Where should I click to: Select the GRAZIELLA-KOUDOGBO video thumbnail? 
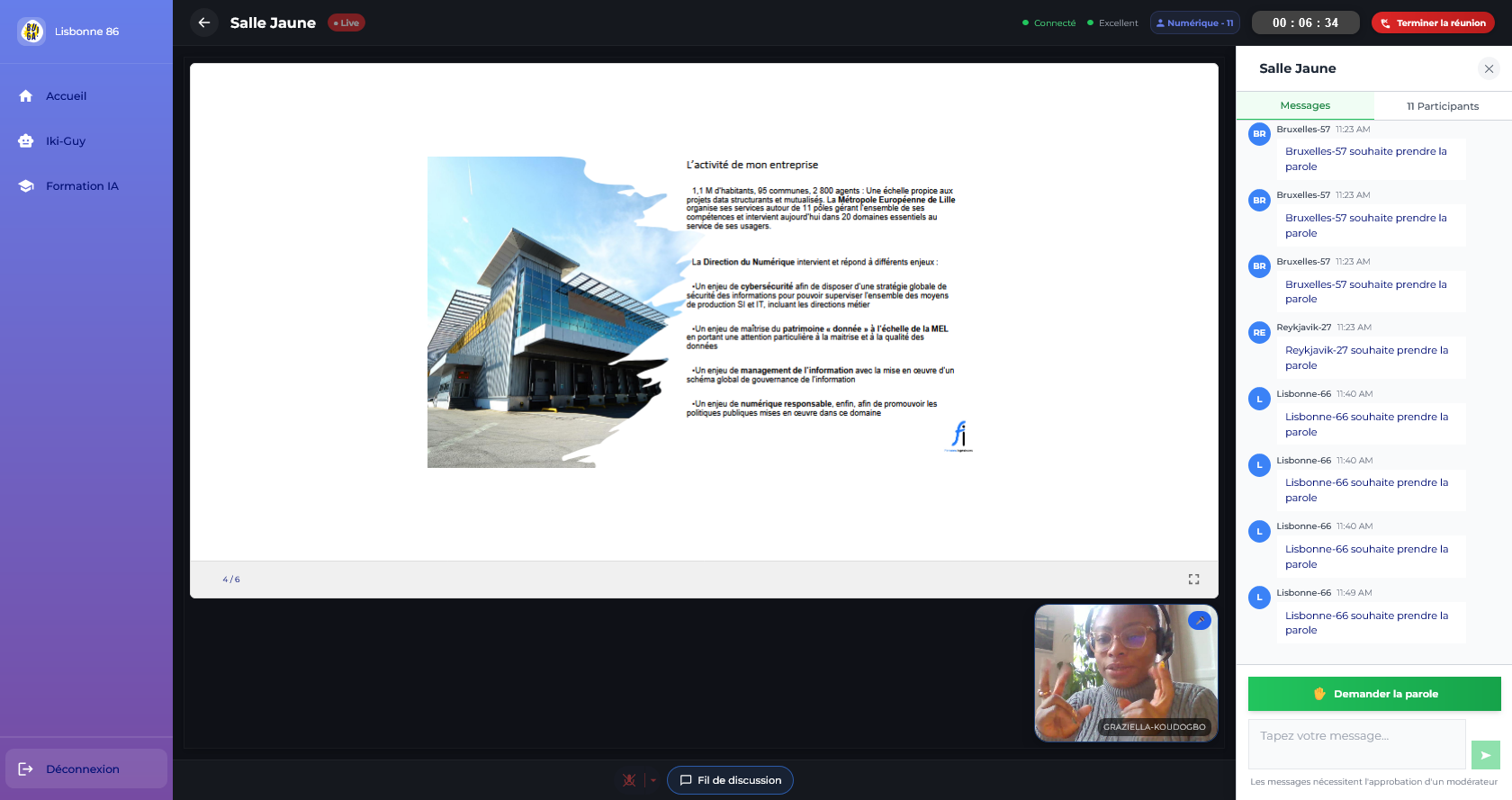(1125, 673)
